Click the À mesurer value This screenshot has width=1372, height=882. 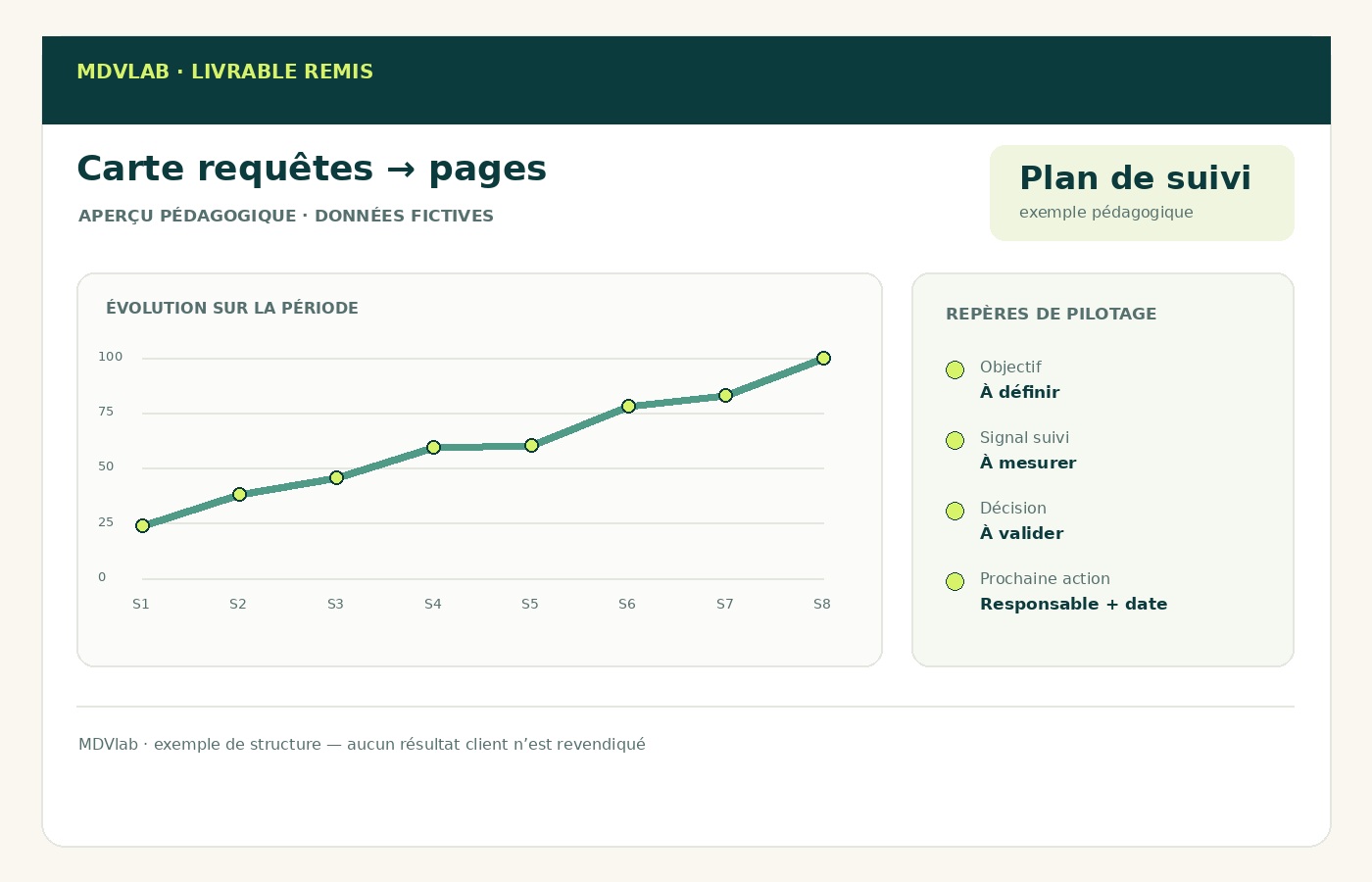tap(1028, 463)
